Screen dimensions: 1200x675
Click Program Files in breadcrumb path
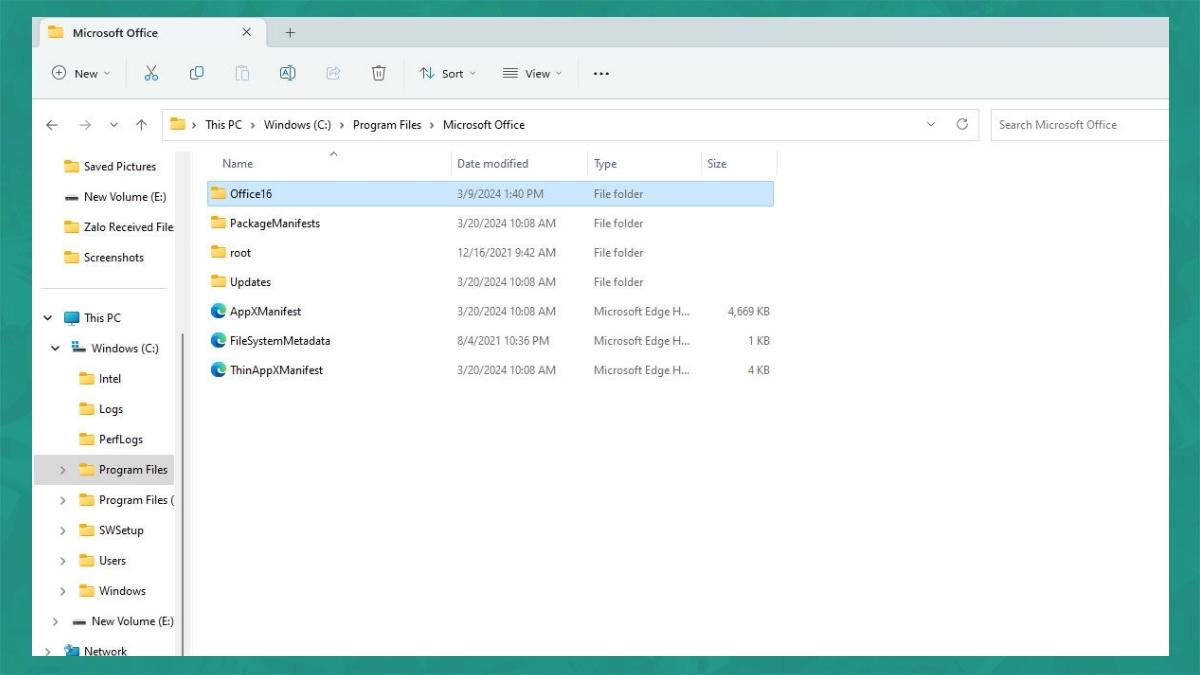click(387, 125)
